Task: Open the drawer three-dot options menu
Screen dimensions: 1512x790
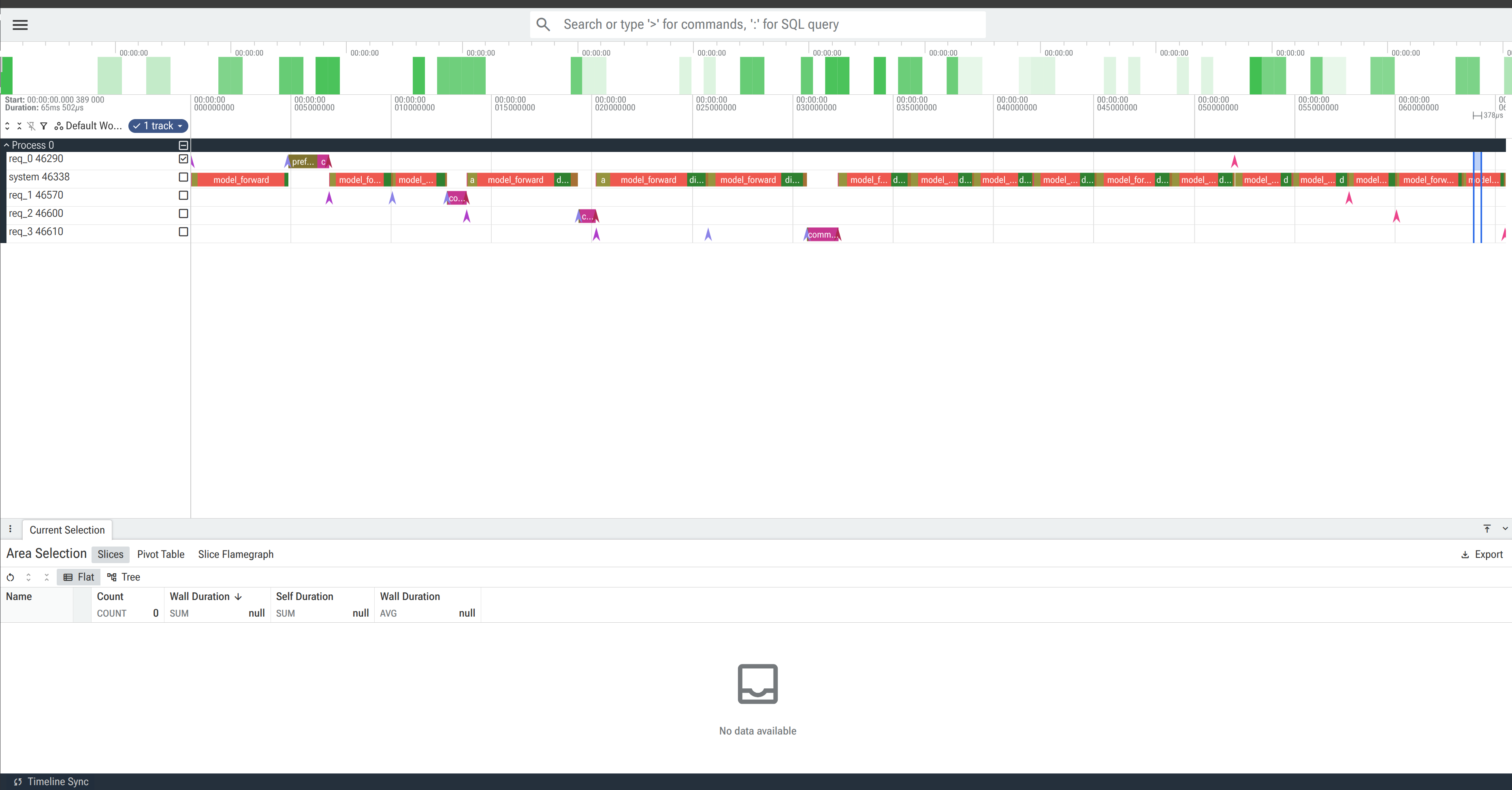Action: [x=10, y=529]
